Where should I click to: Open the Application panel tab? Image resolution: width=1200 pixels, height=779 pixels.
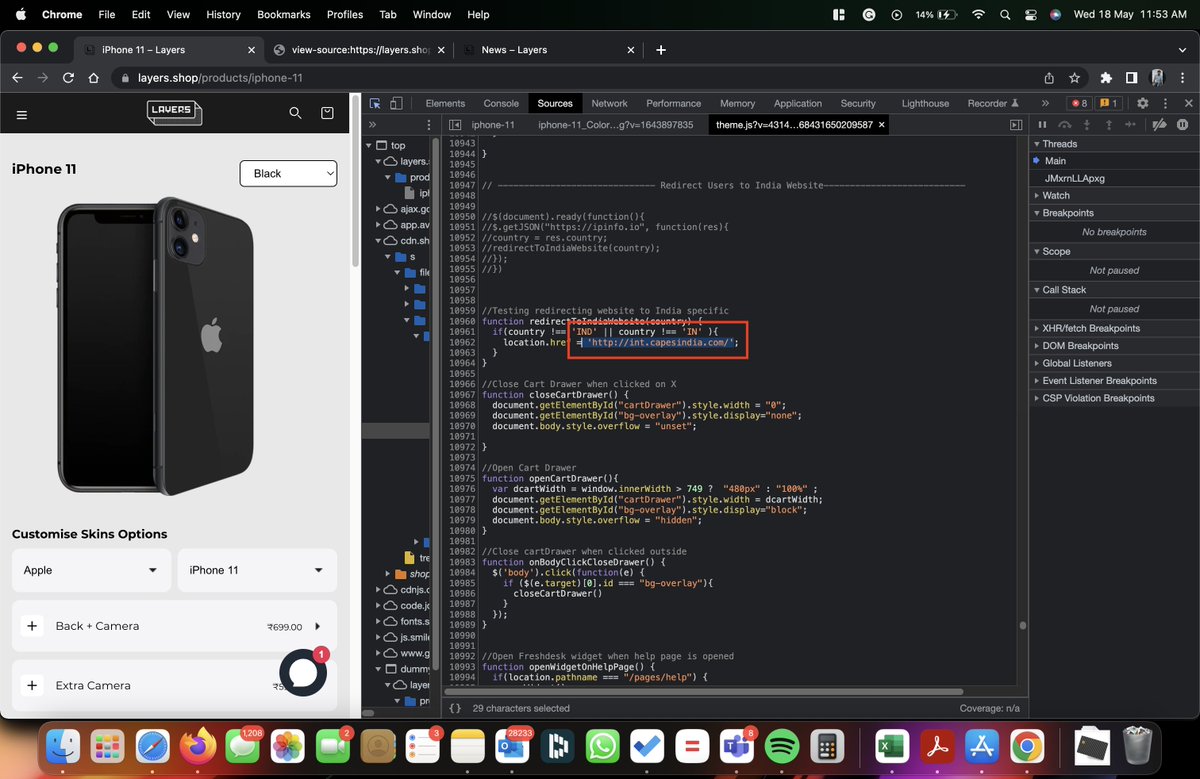[x=797, y=103]
